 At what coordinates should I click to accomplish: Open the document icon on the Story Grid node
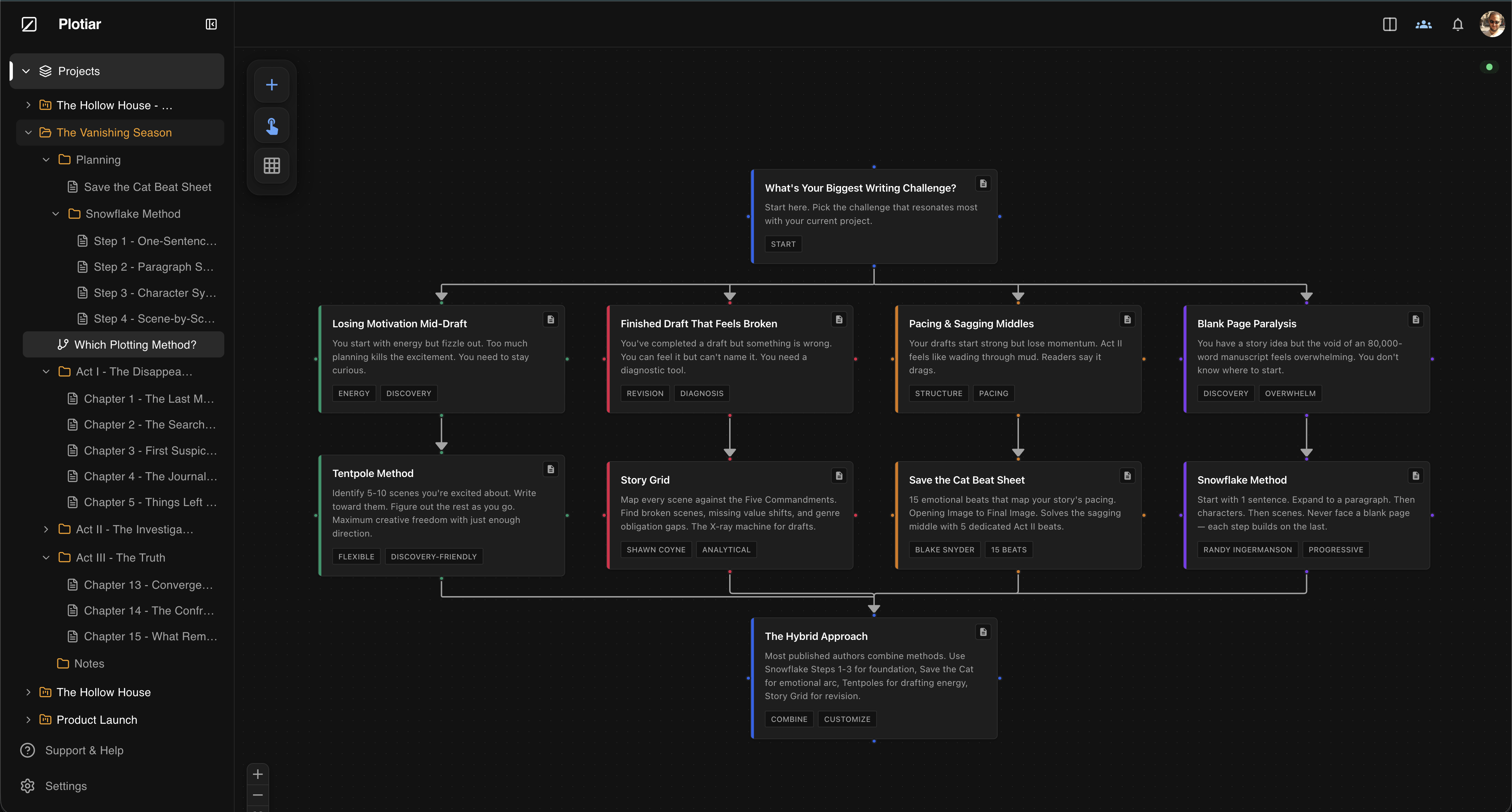click(839, 476)
